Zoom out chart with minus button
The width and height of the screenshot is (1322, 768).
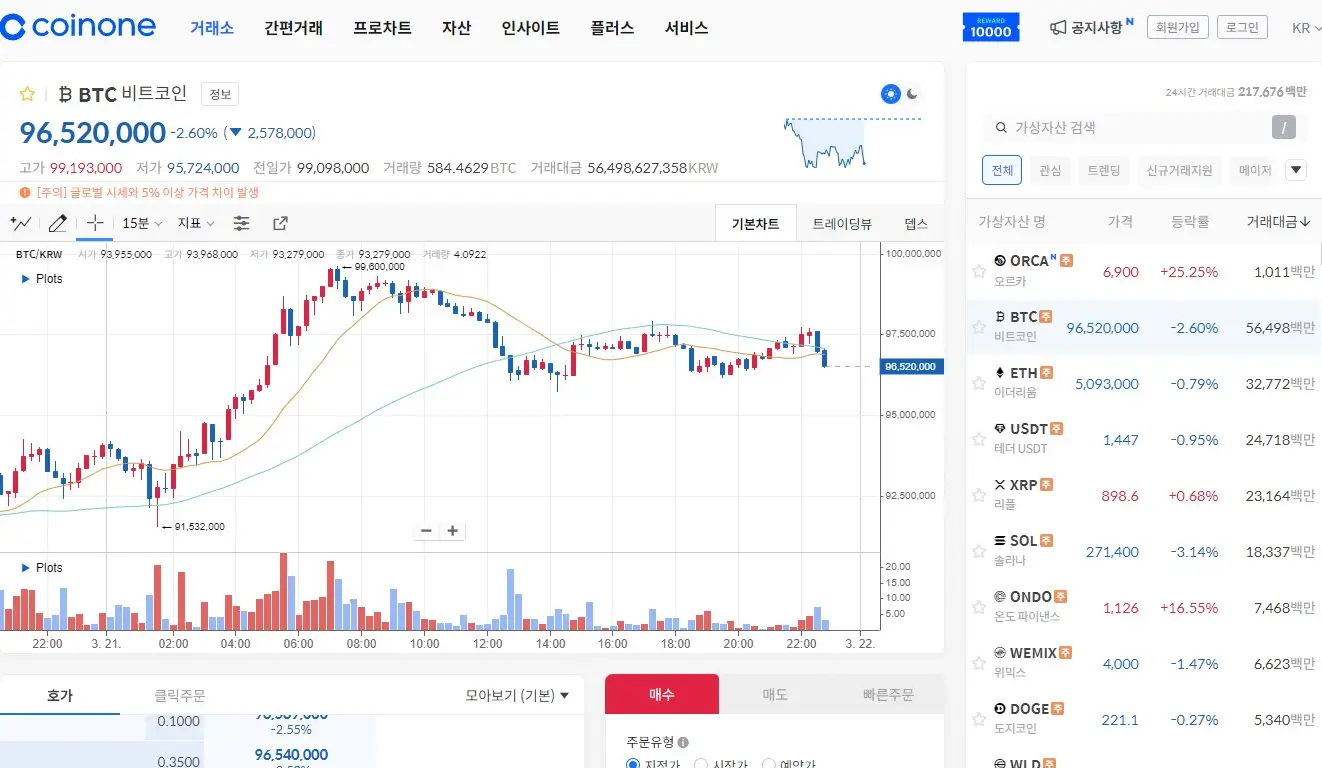pos(427,531)
